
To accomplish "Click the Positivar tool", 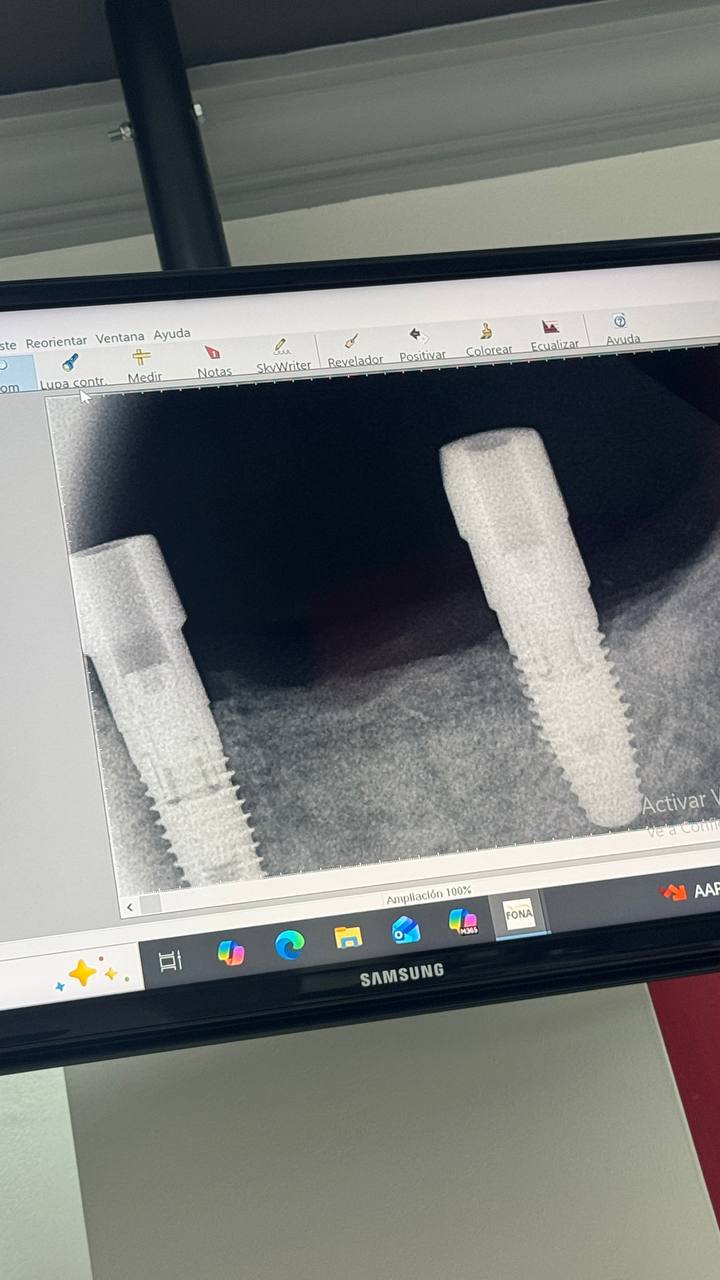I will pos(421,346).
